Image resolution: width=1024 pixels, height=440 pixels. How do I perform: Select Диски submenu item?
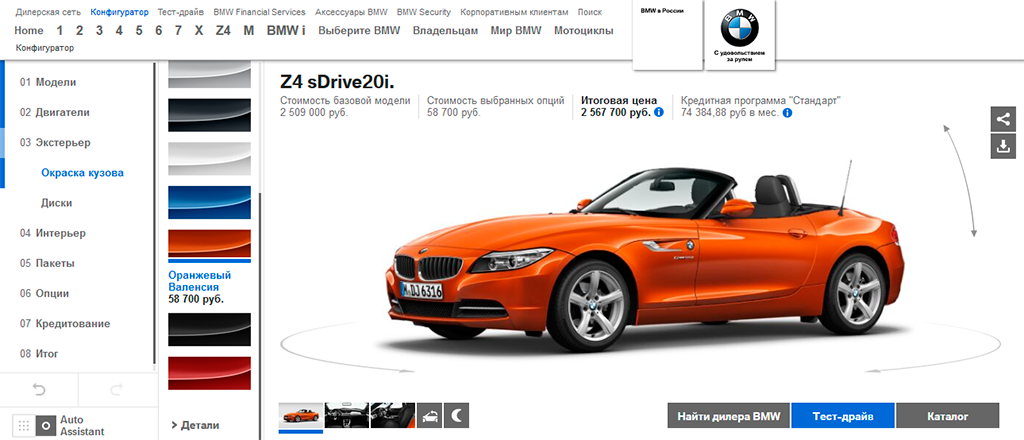[57, 203]
